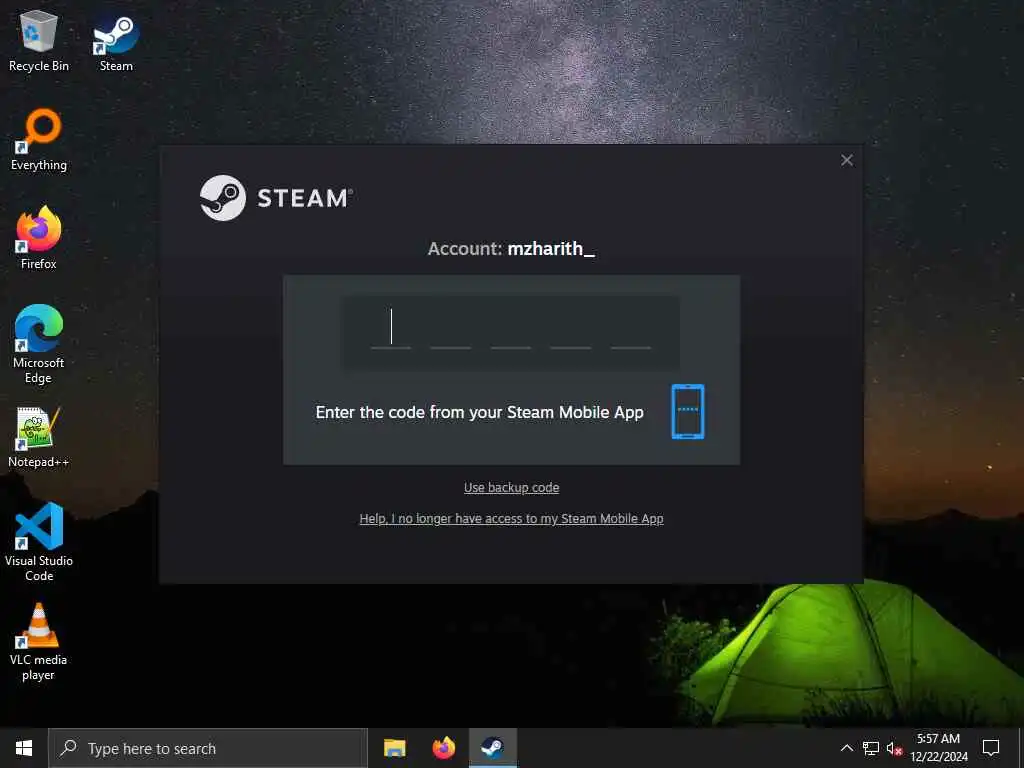
Task: Select the Everything search shortcut
Action: (39, 140)
